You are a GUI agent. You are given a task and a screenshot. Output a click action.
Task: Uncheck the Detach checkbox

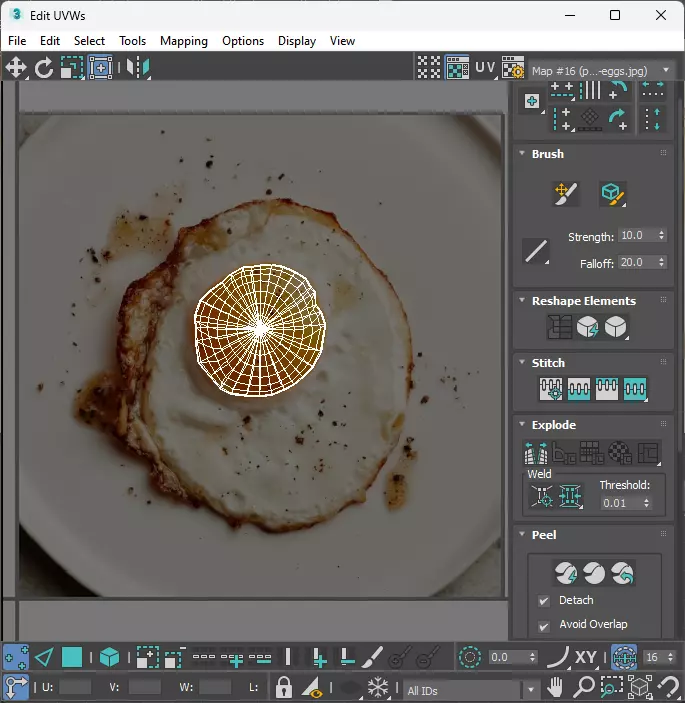coord(544,601)
